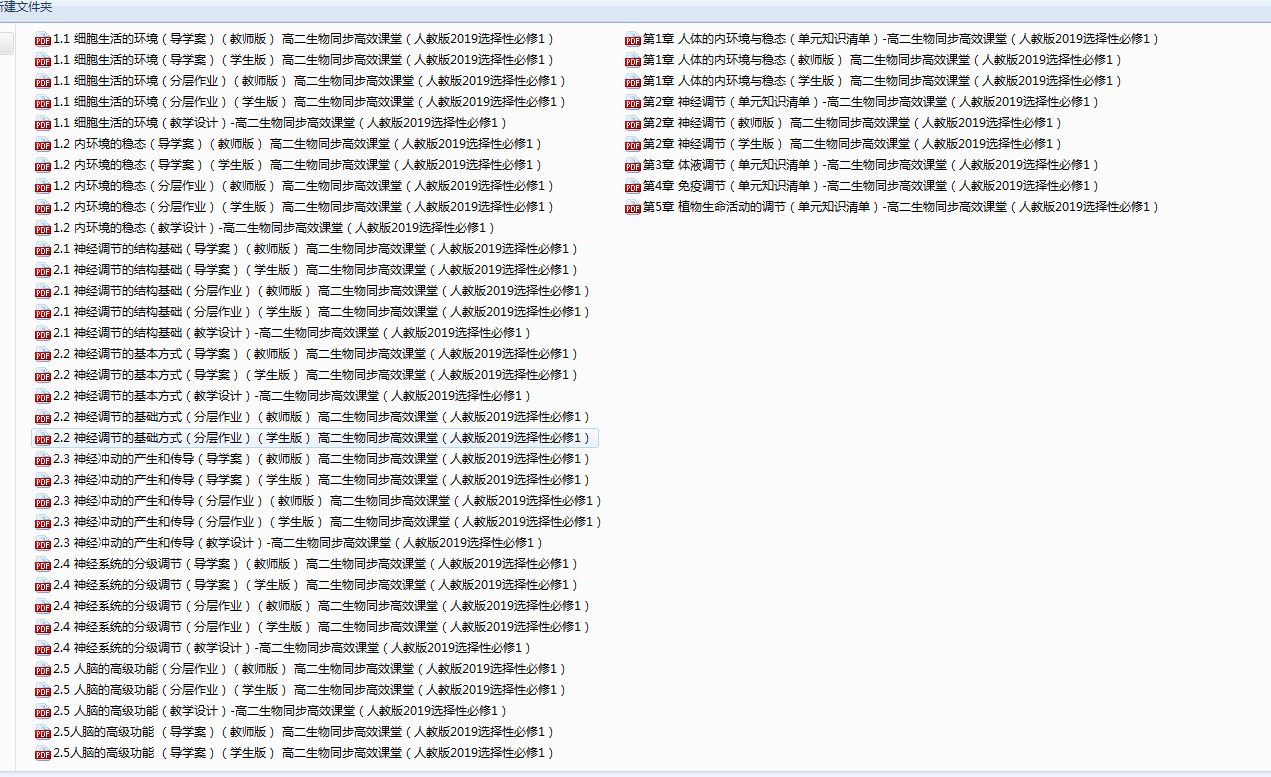
Task: Click PDF icon of 2.2 神经调节的基础方式（分层作业）（教师版）
Action: tap(42, 417)
